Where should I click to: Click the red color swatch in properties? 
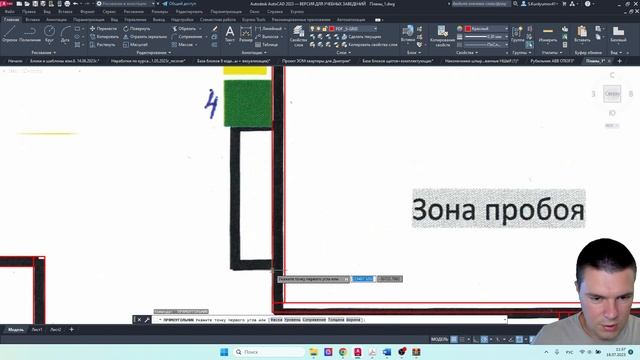(468, 29)
